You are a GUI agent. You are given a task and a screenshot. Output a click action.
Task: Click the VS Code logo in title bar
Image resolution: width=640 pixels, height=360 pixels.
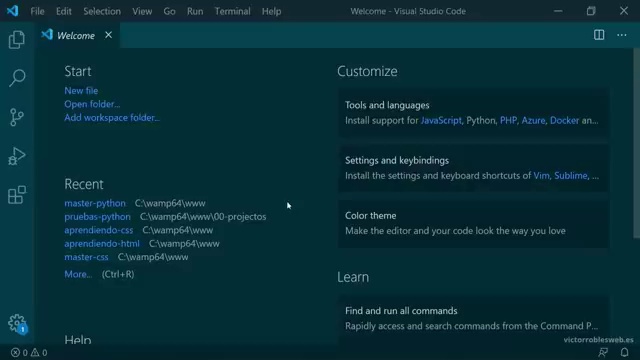click(x=12, y=11)
